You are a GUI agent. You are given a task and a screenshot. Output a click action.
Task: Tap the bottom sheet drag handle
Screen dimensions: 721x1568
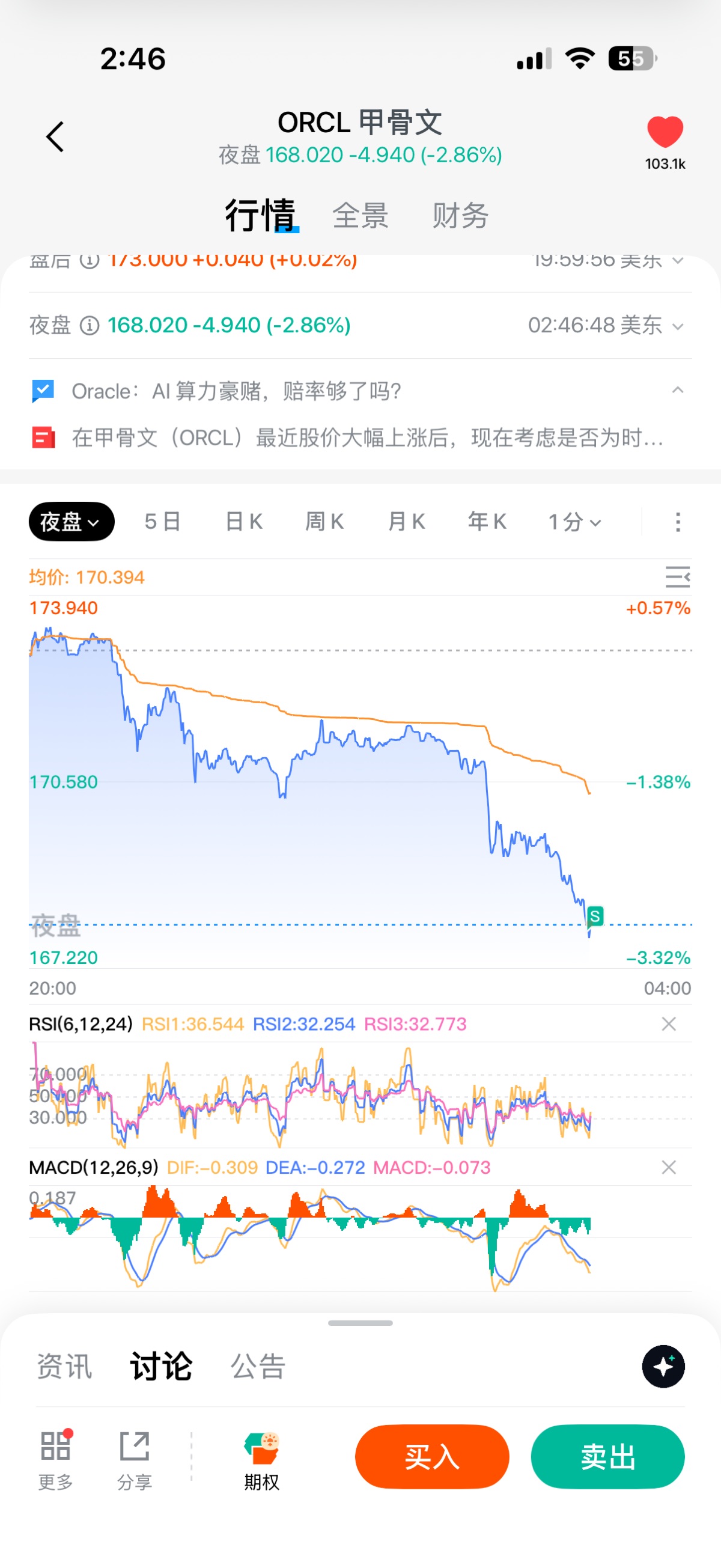360,1323
